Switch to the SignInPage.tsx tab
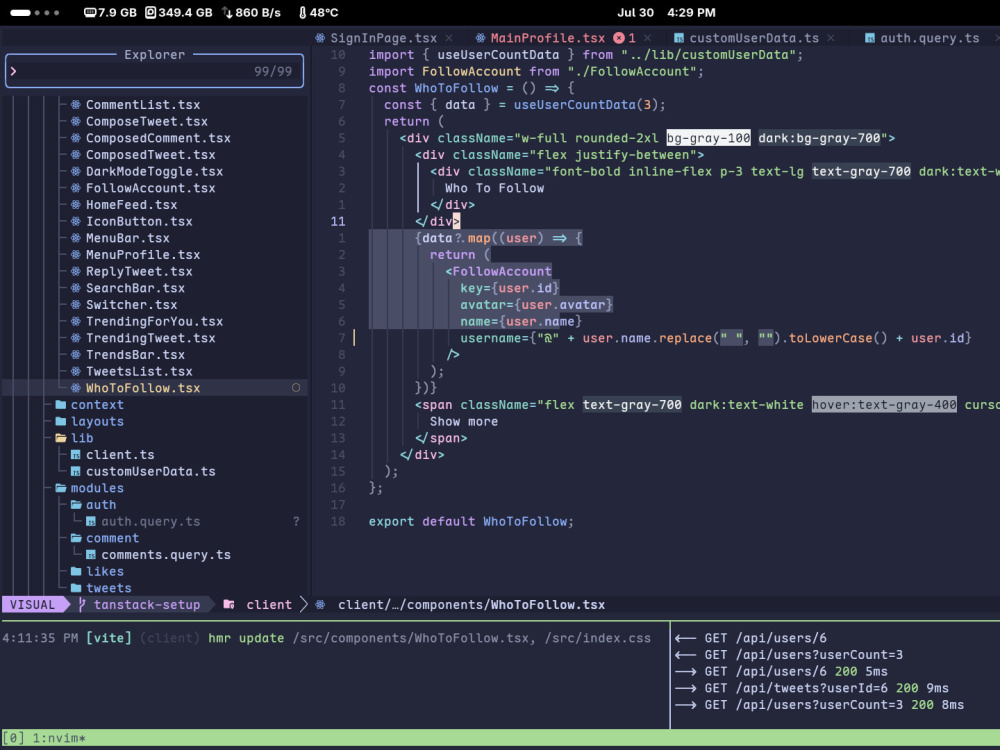 click(x=383, y=38)
